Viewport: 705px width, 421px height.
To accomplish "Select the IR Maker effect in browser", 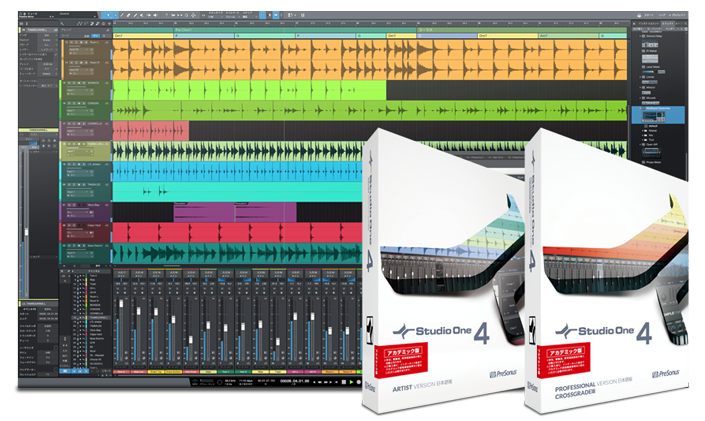I will pyautogui.click(x=651, y=51).
